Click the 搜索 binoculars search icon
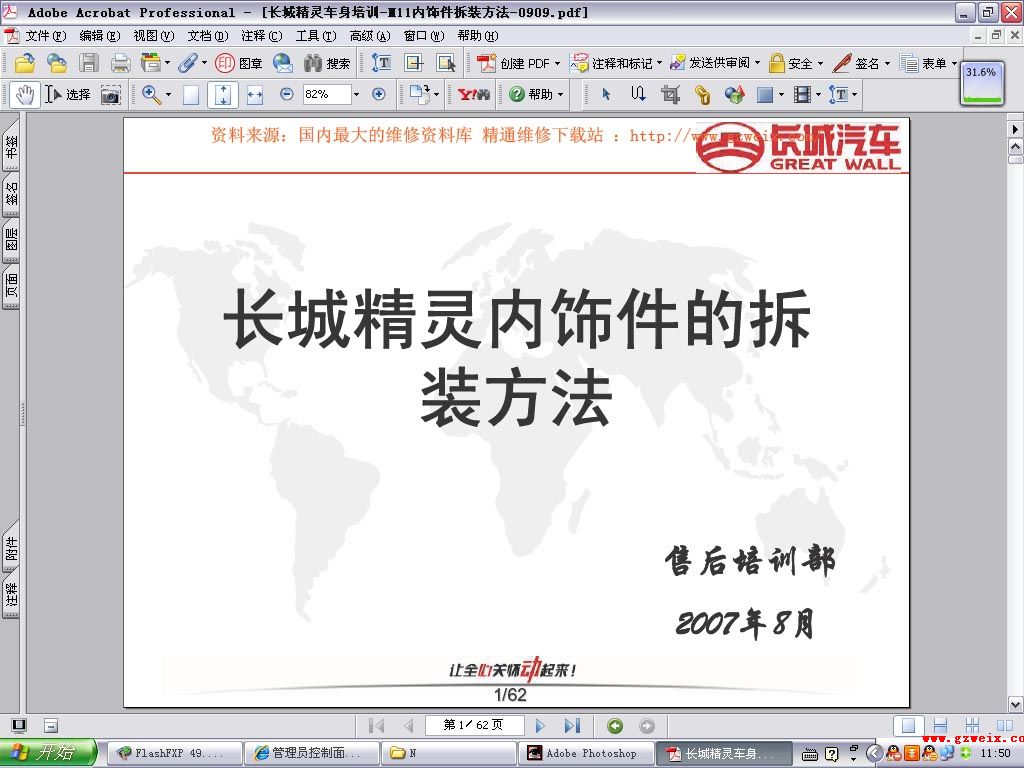 [x=327, y=63]
